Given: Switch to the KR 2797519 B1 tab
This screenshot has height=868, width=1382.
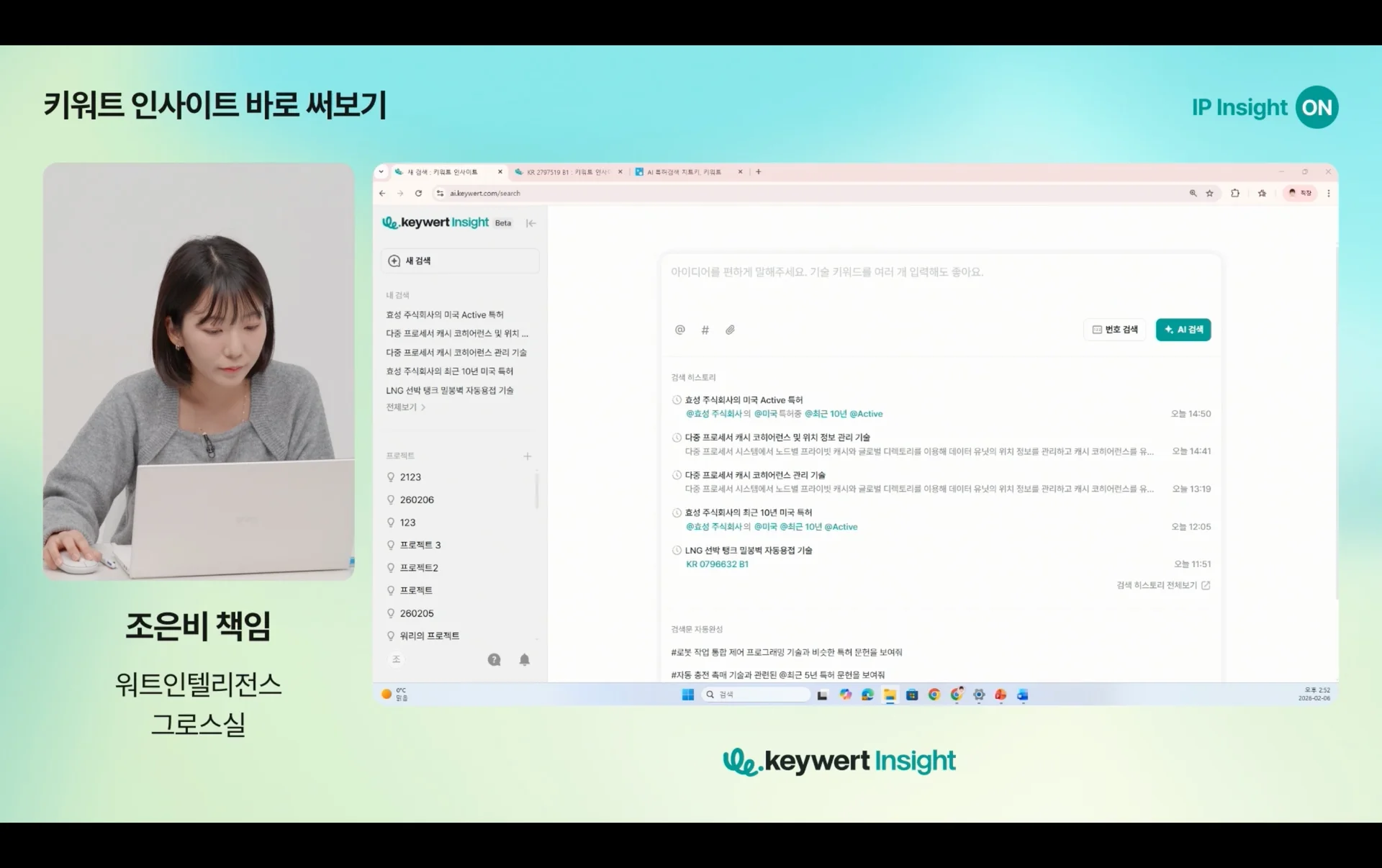Looking at the screenshot, I should coord(566,172).
